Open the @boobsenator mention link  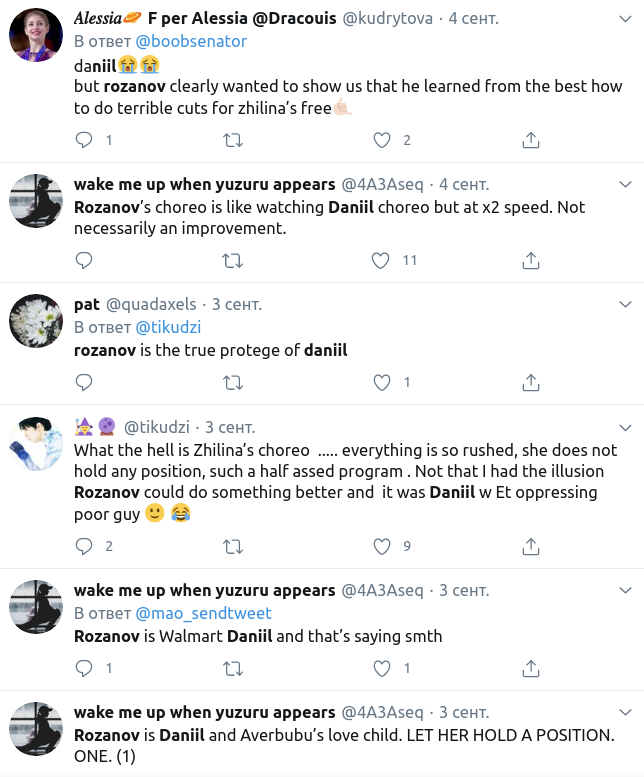click(191, 42)
